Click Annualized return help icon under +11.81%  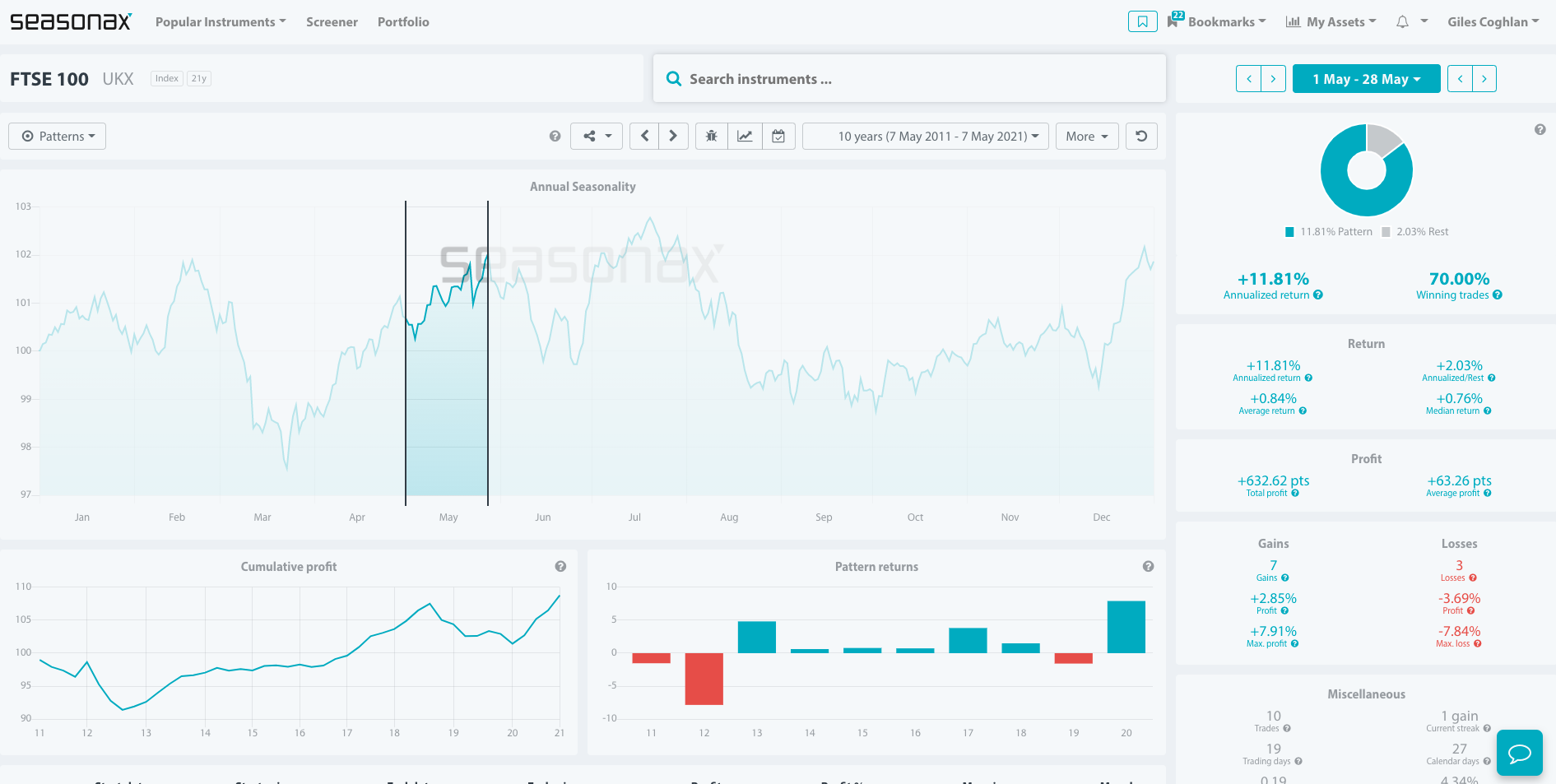[x=1318, y=295]
